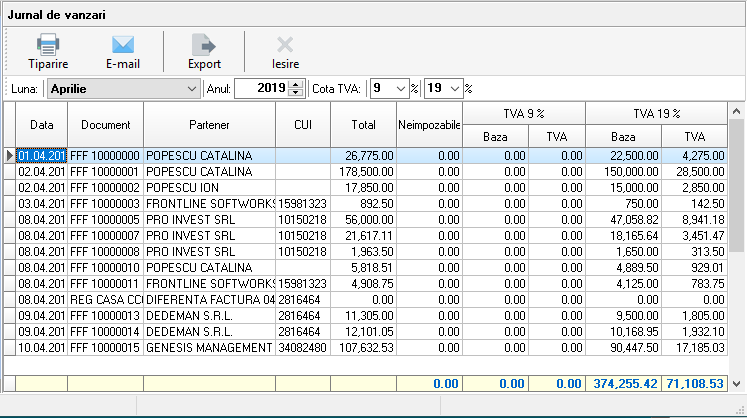
Task: Open the 19% TVA rate dropdown
Action: click(x=455, y=89)
